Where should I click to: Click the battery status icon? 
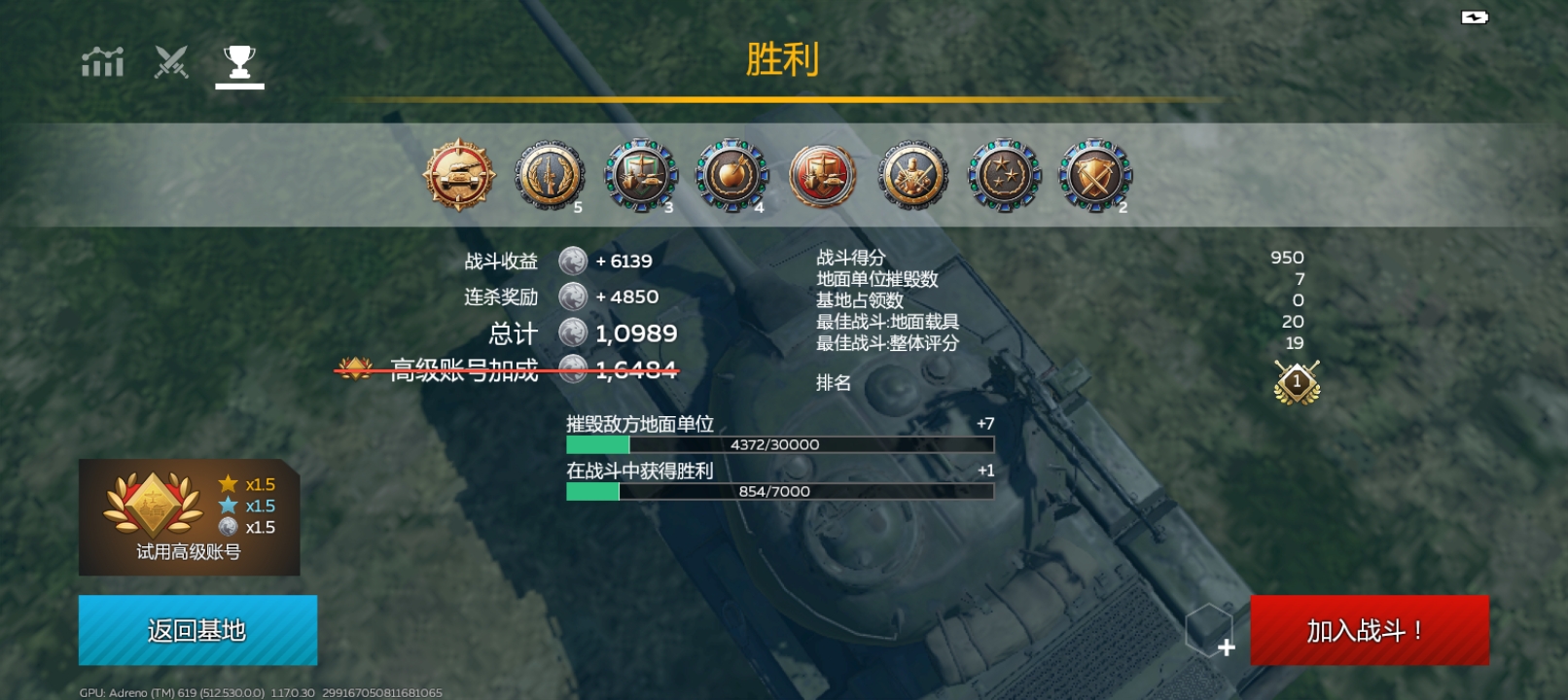click(x=1475, y=17)
